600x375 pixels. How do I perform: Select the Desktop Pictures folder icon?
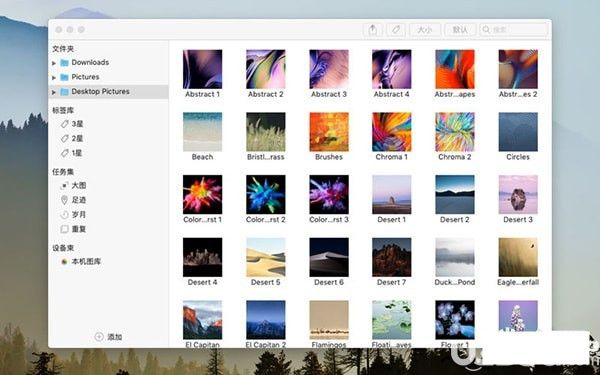coord(64,91)
